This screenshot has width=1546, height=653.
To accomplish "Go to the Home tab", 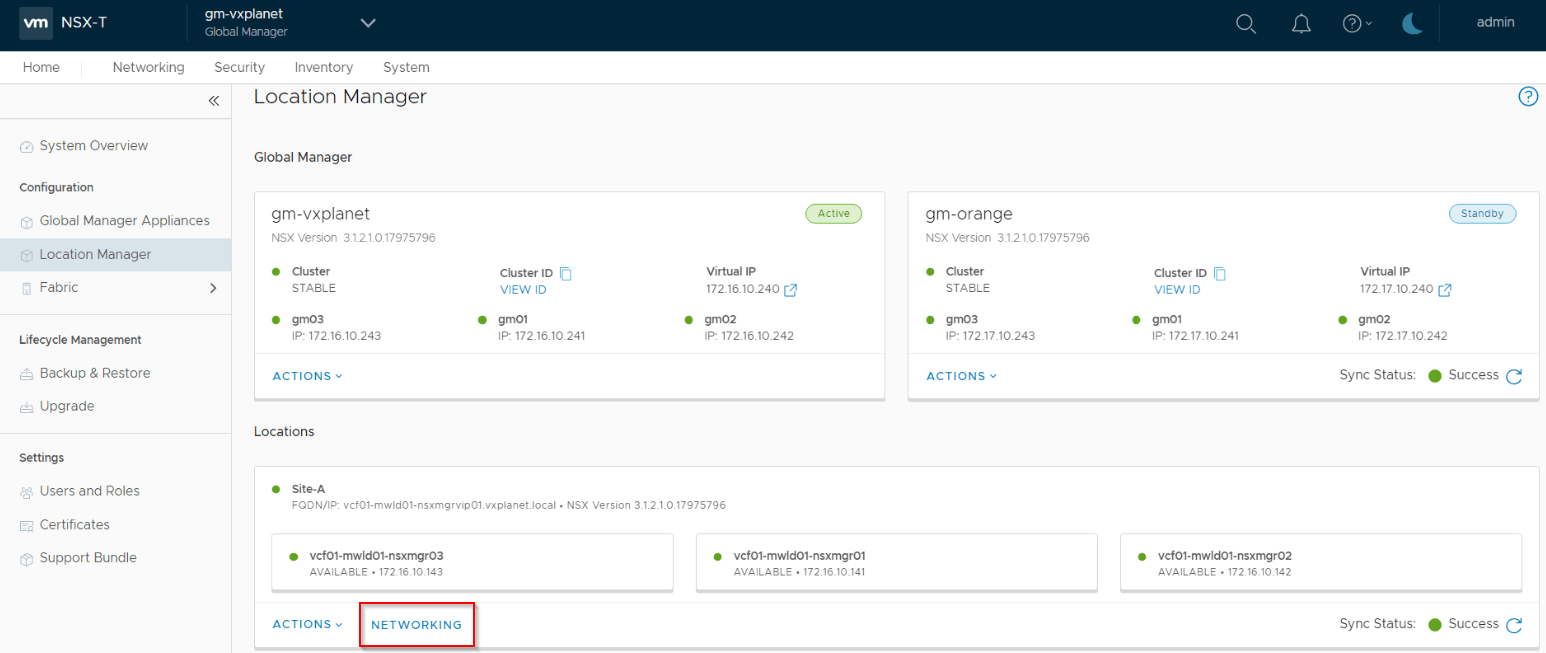I will coord(41,67).
